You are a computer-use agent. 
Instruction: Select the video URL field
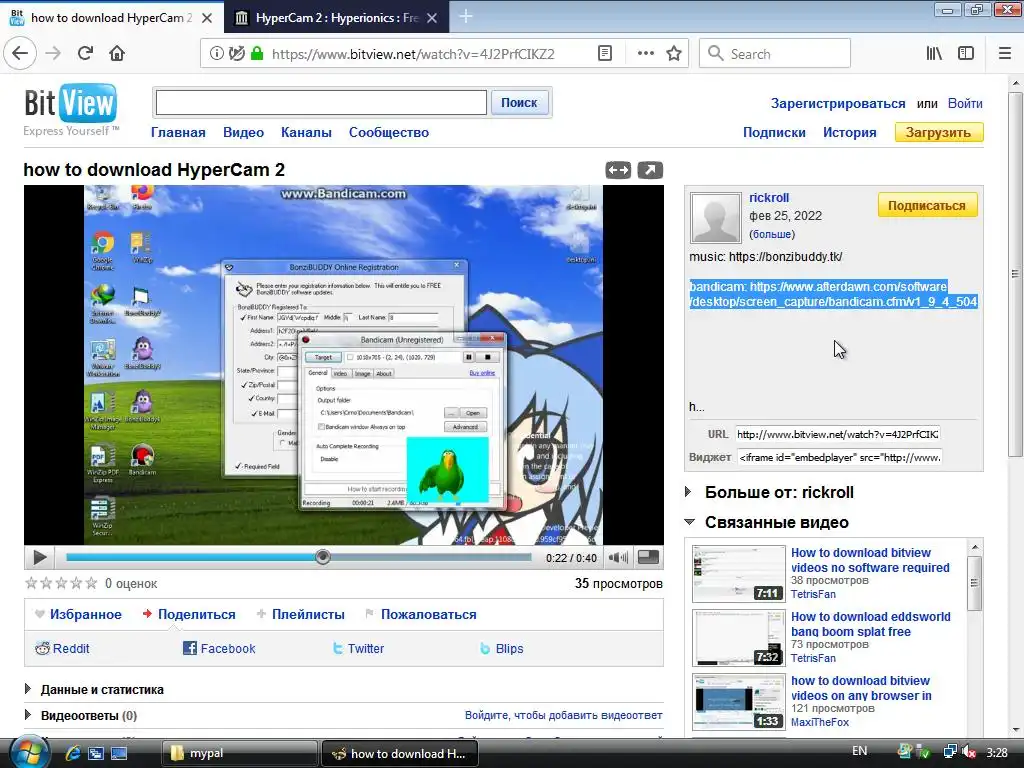click(x=838, y=434)
